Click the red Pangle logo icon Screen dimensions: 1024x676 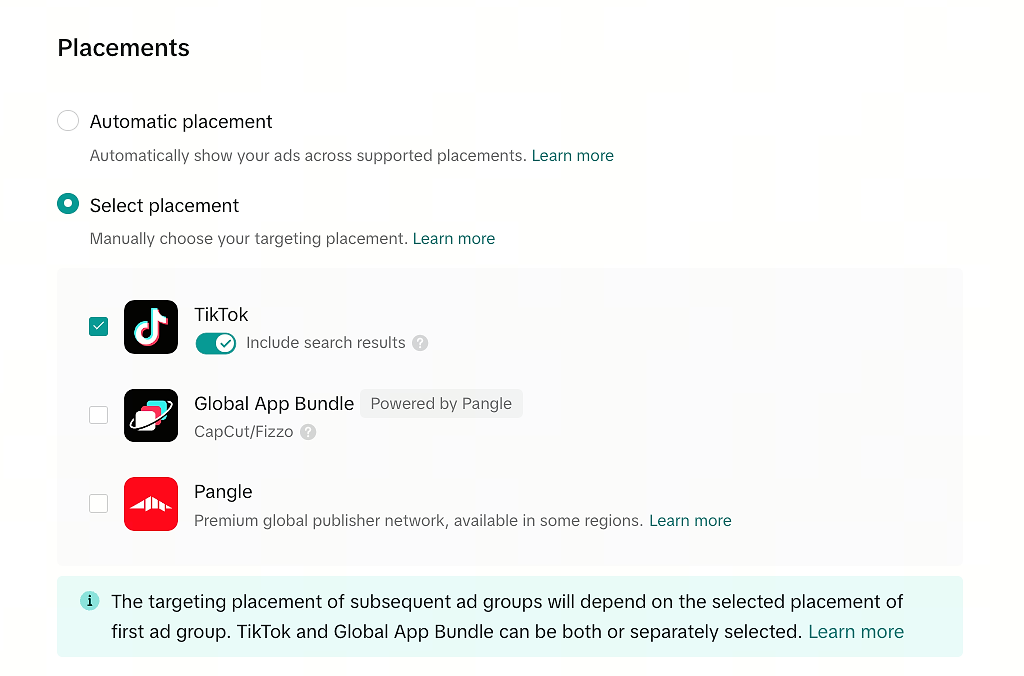pyautogui.click(x=151, y=504)
